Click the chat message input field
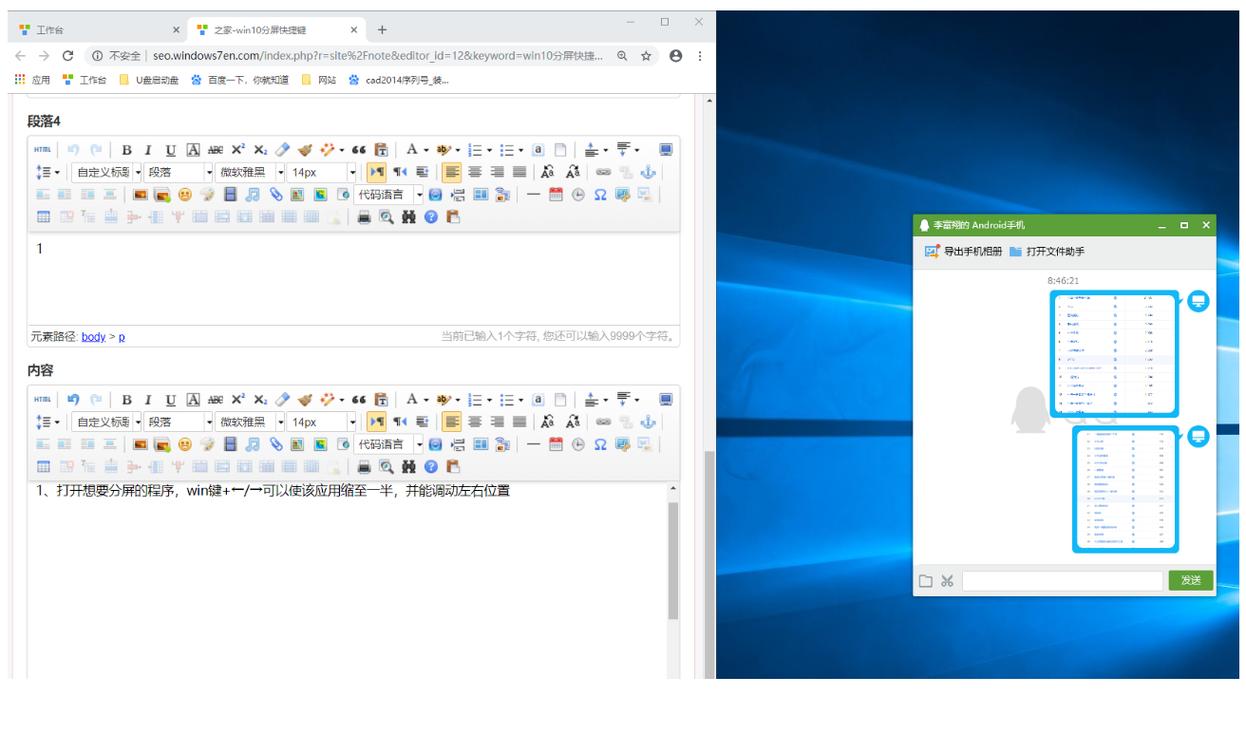1246x752 pixels. pyautogui.click(x=1063, y=581)
